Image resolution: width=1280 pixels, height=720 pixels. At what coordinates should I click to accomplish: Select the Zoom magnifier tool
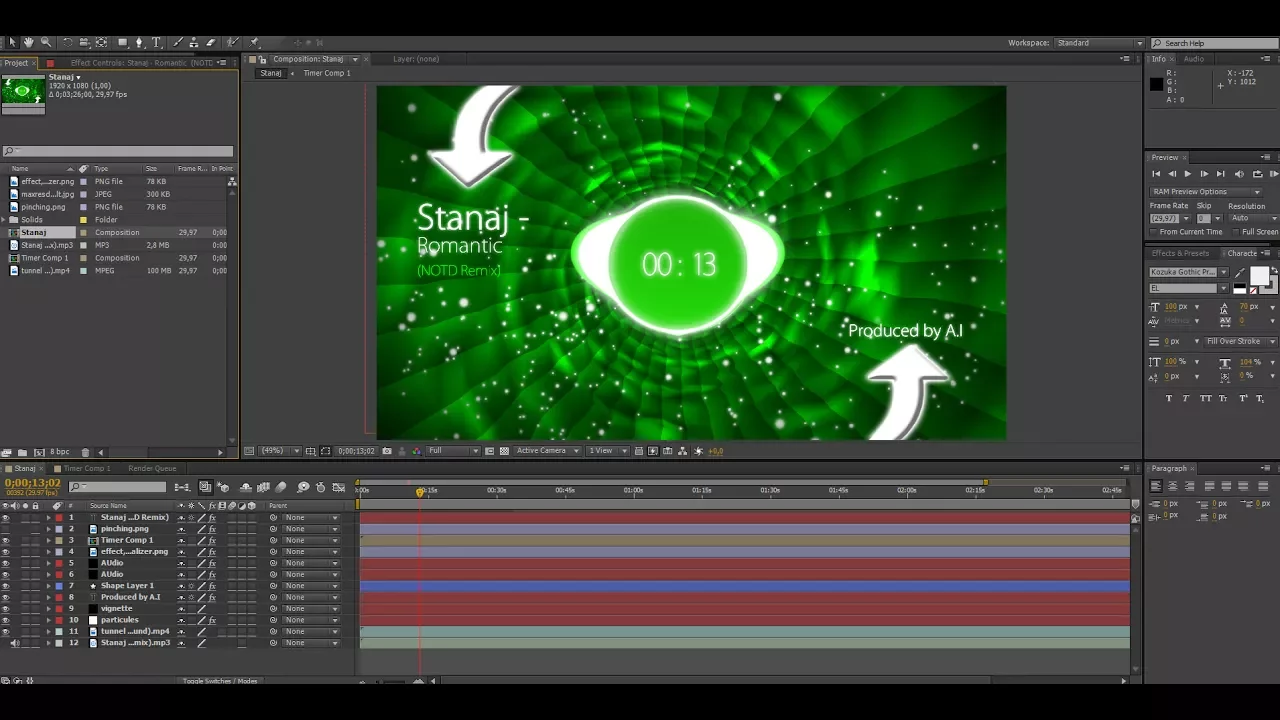click(x=45, y=43)
